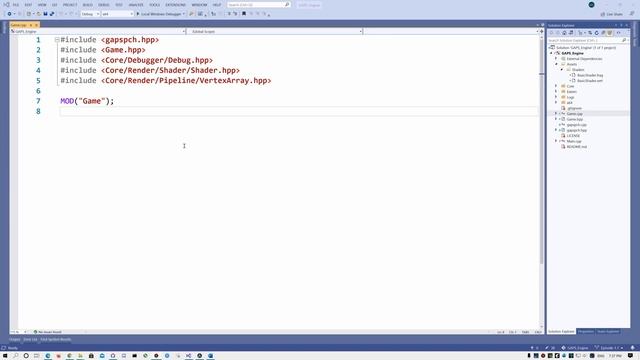Open the Windows Start menu

(x=5, y=356)
